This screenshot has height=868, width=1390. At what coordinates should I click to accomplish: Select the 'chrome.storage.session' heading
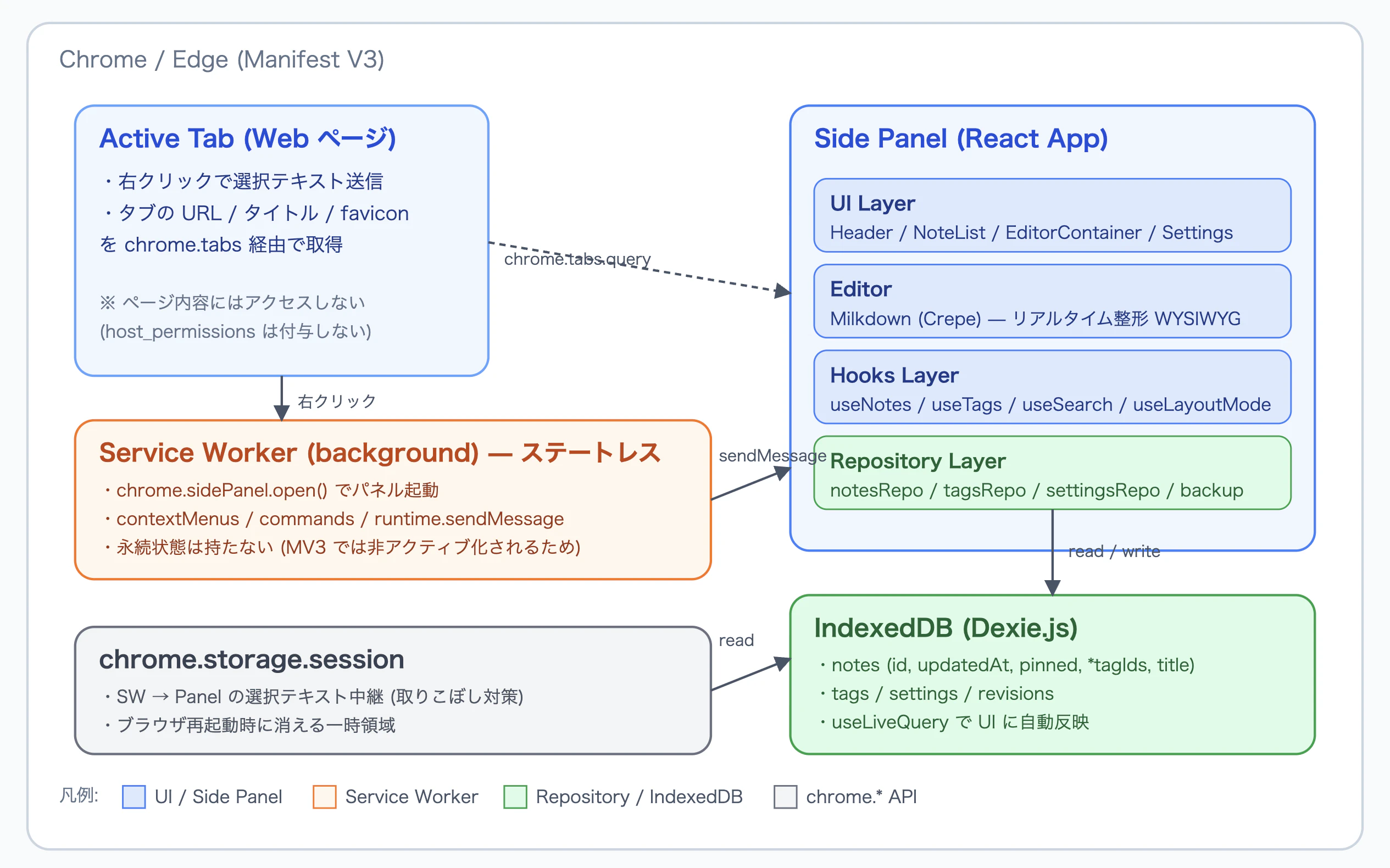tap(252, 660)
